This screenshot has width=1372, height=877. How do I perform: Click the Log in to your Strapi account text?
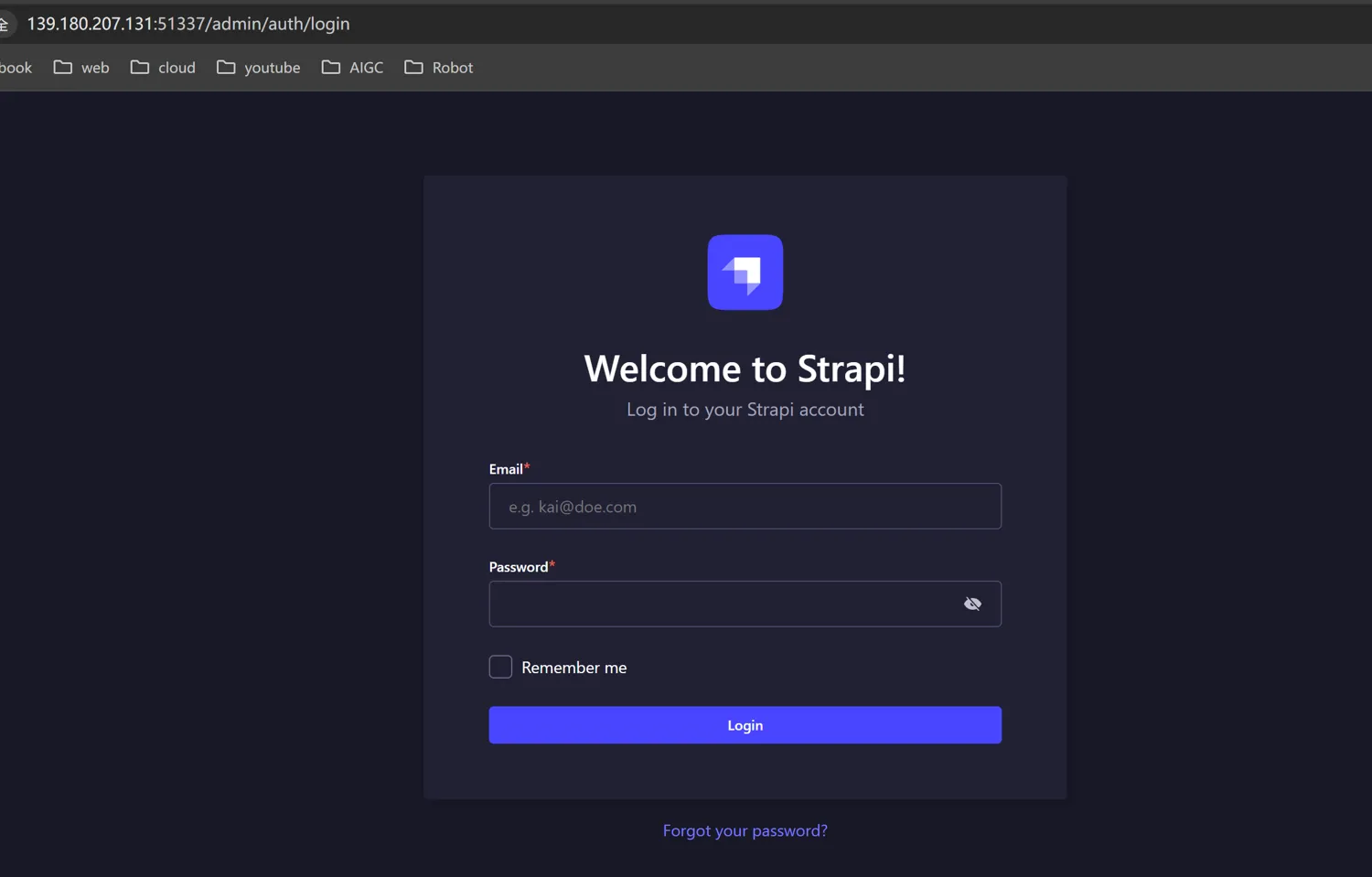[745, 410]
